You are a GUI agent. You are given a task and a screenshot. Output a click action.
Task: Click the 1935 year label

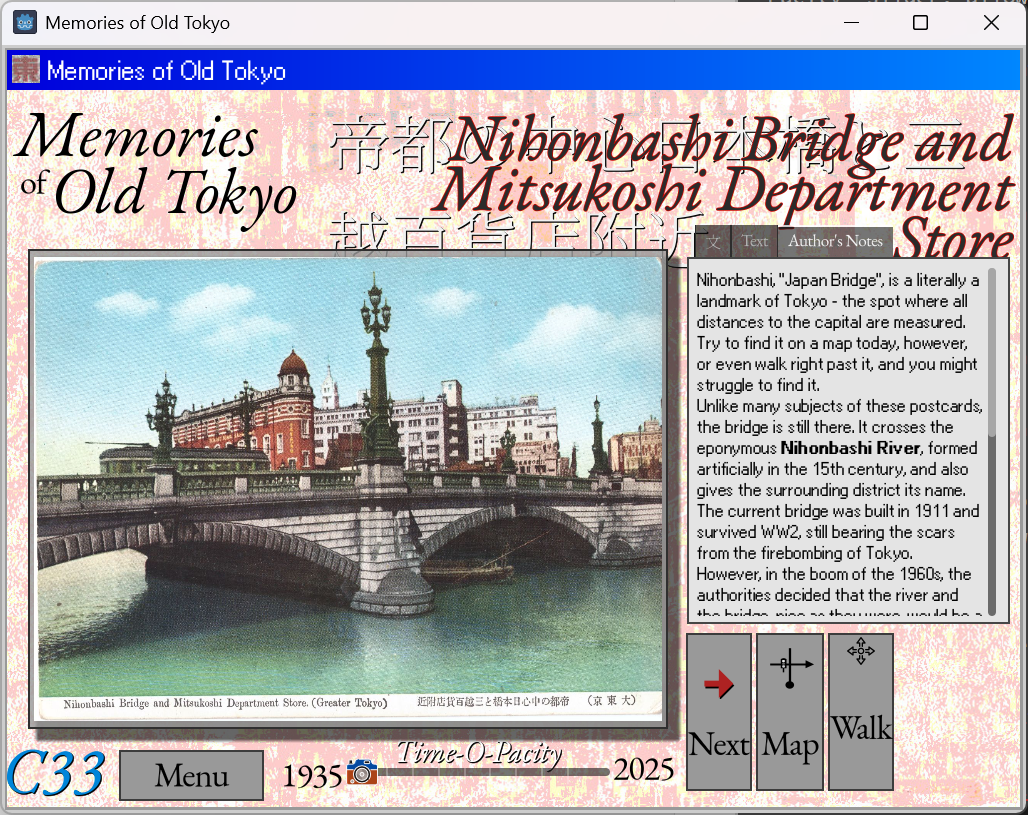312,776
